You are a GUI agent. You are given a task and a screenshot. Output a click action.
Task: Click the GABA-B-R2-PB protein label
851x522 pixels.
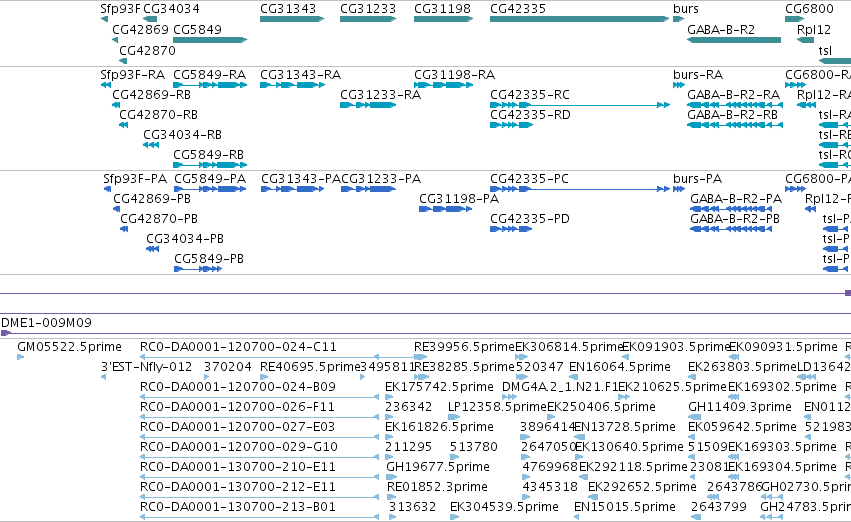(x=735, y=219)
